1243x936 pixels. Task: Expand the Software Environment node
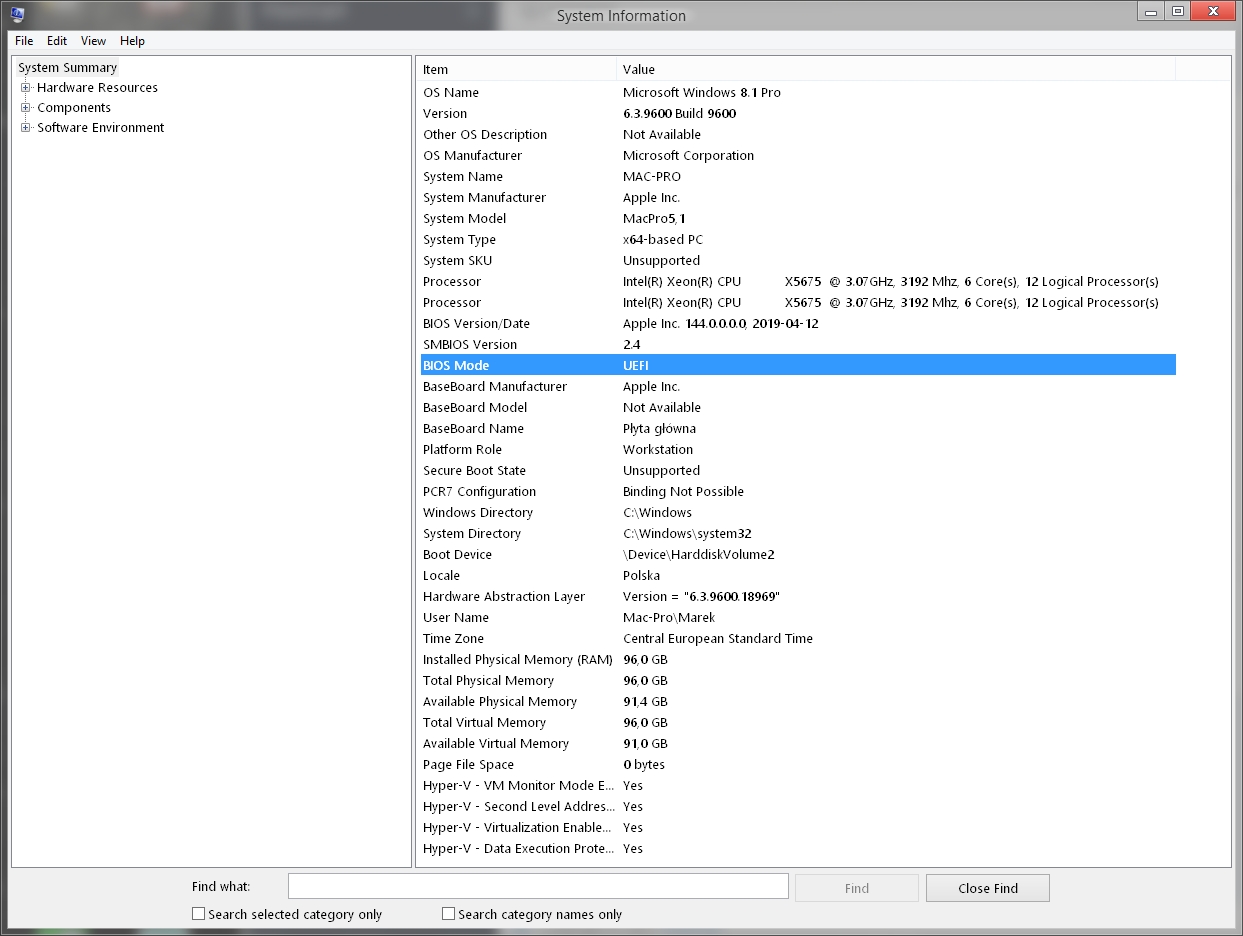[26, 128]
